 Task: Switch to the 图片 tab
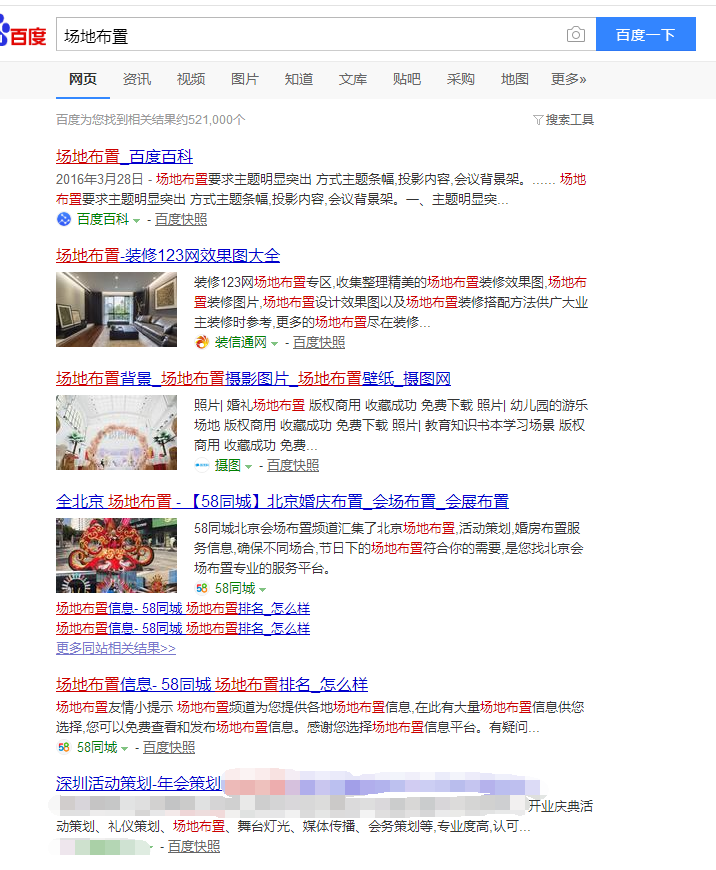tap(244, 79)
